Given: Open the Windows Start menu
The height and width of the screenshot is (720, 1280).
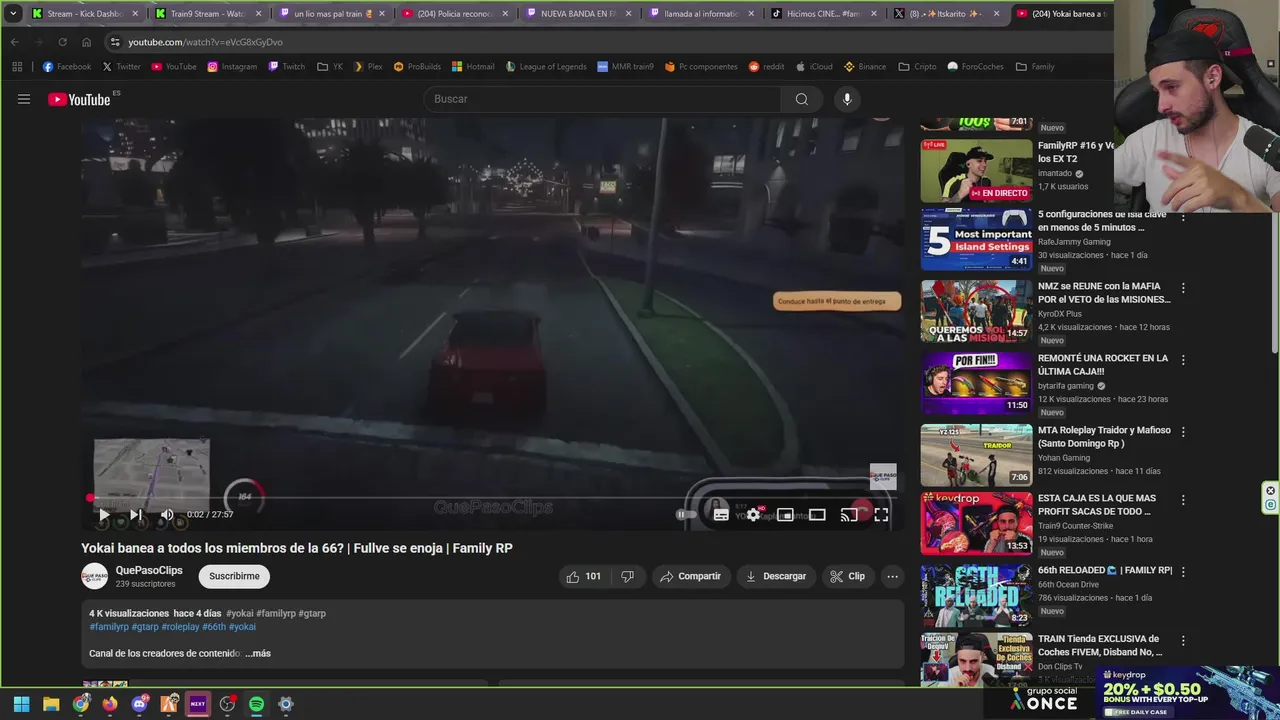Looking at the screenshot, I should pos(21,704).
